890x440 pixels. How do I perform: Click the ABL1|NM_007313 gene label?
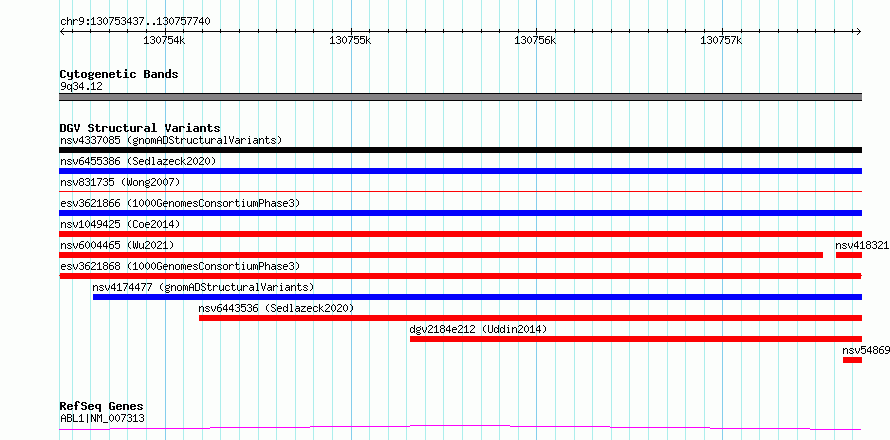tap(102, 419)
